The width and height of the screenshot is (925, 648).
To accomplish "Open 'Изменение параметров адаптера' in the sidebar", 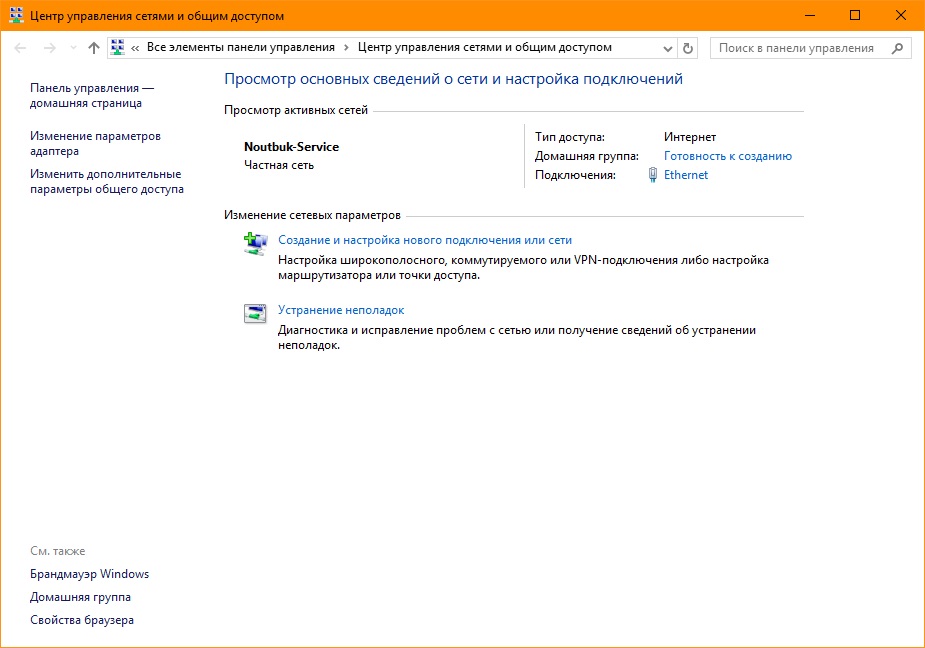I will click(95, 143).
